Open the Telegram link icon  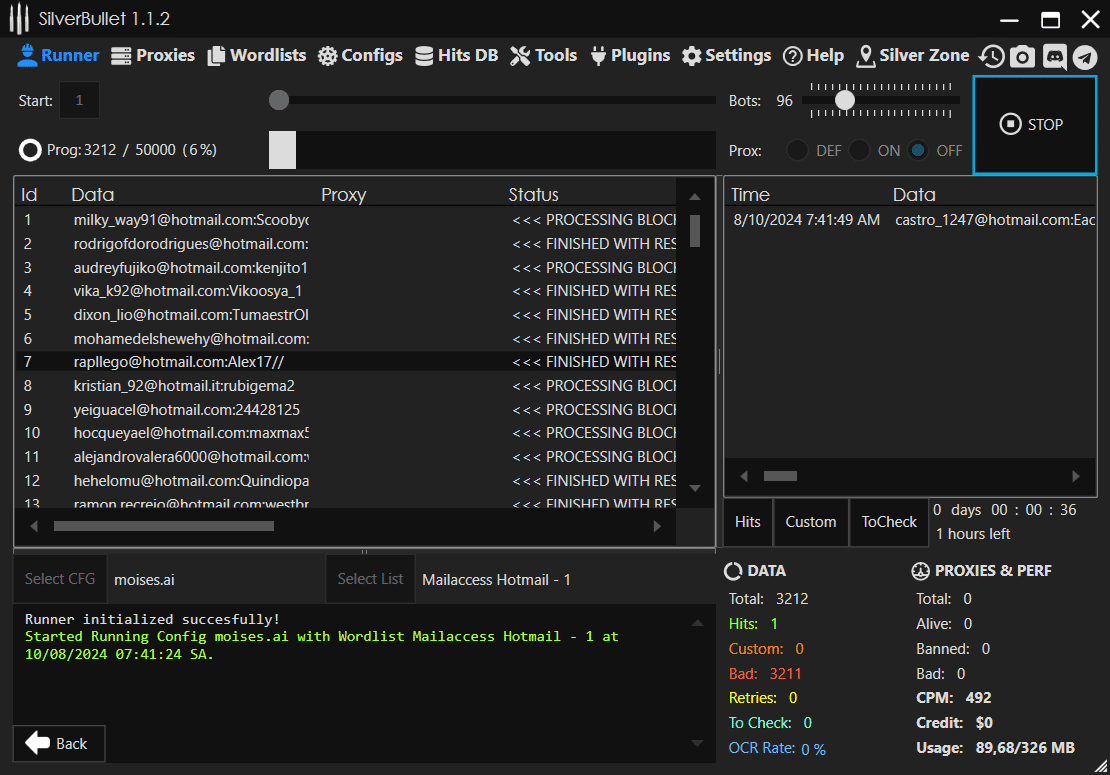(1085, 57)
